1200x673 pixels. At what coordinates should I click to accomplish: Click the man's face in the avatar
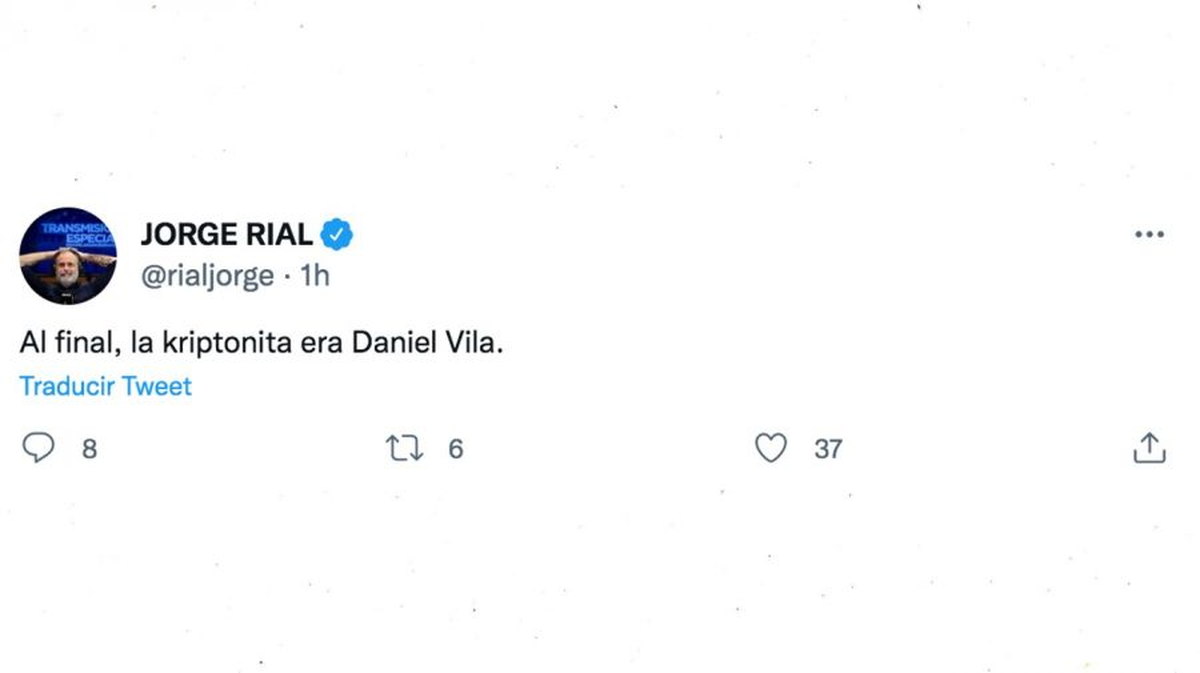[x=66, y=270]
